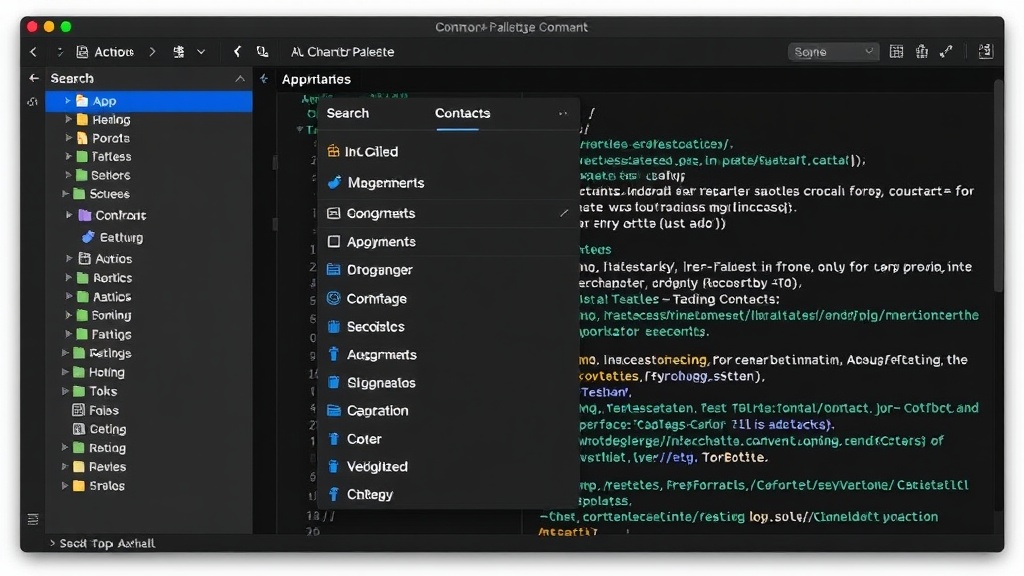
Task: Expand the Tattess folder arrow
Action: (x=68, y=156)
